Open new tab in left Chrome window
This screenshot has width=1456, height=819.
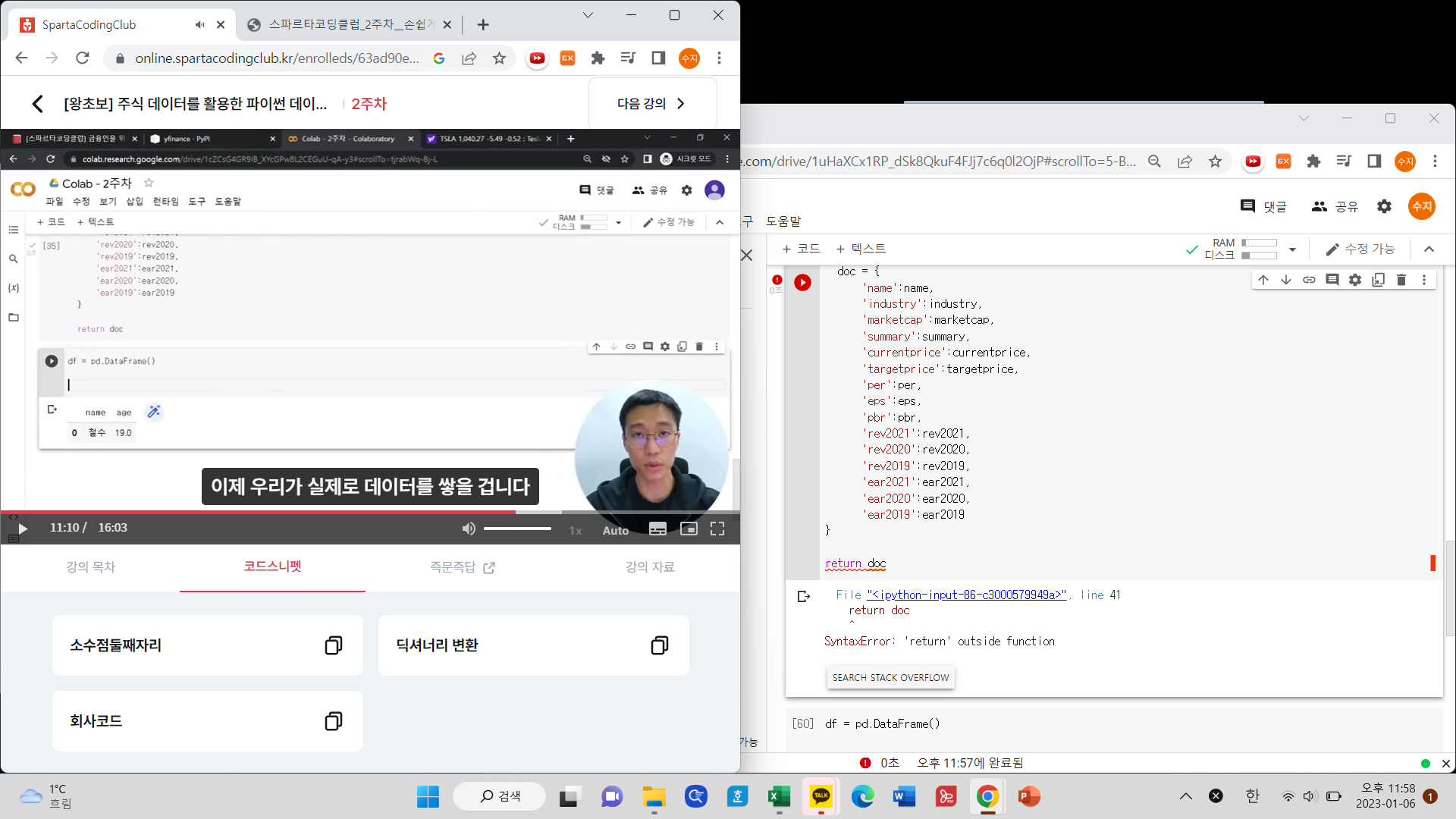point(483,25)
